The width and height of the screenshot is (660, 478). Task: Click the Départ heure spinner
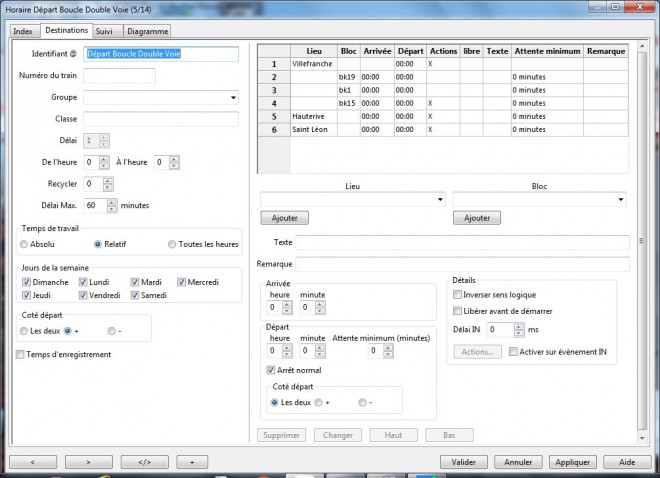pos(279,351)
